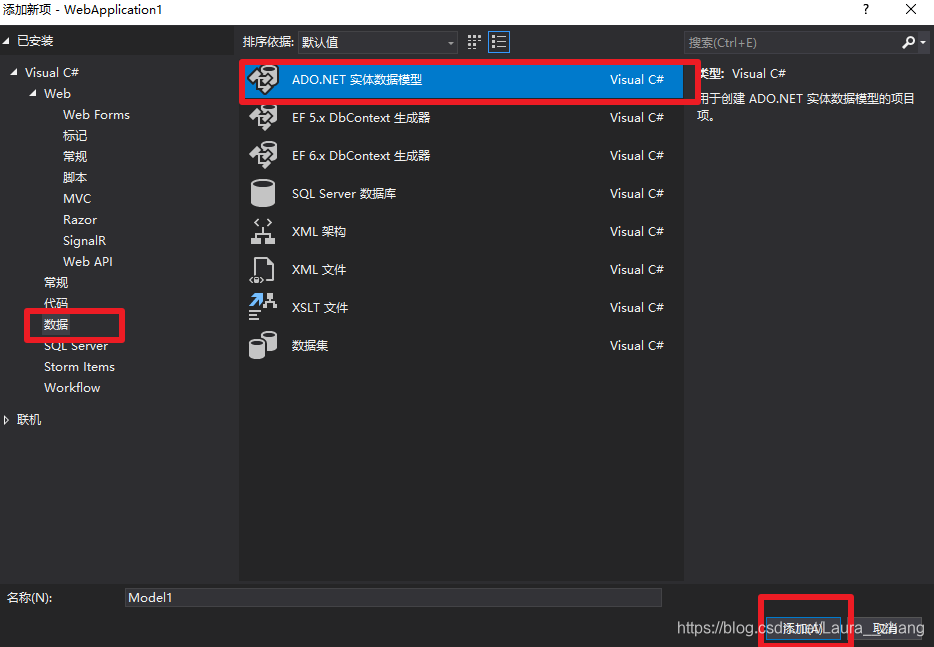Switch to small icons grid view
The width and height of the screenshot is (934, 647).
474,42
